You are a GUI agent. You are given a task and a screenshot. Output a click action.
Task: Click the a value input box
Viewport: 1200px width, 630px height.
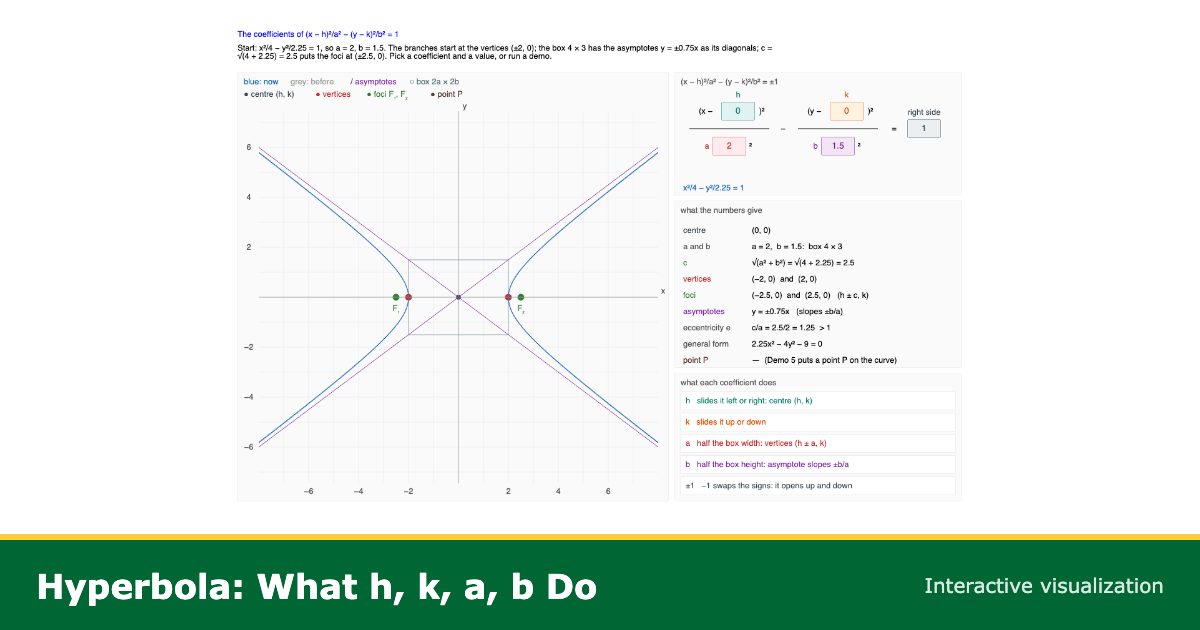pos(729,146)
